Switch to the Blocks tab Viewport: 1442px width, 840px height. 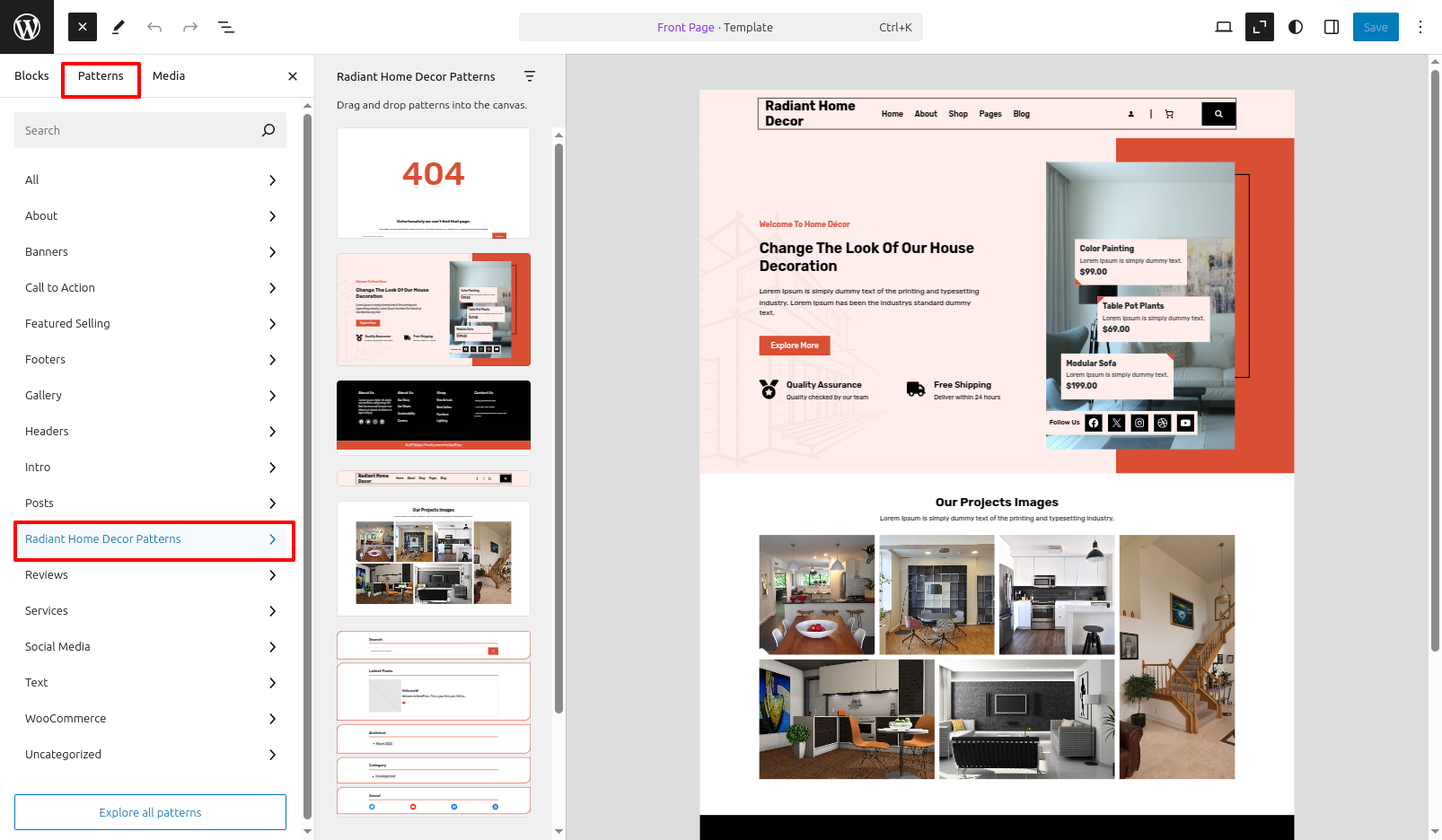pos(31,76)
